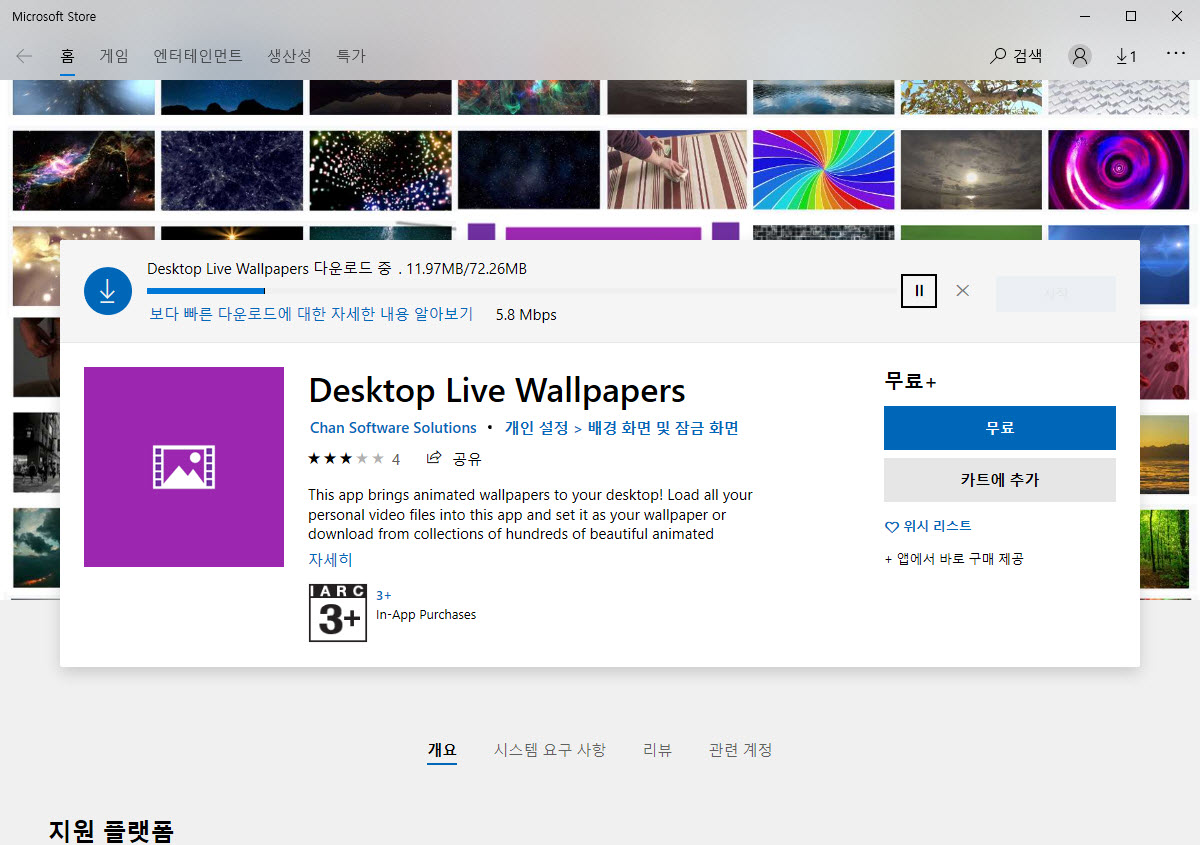Open the 게임 tab
The image size is (1200, 845).
point(114,56)
